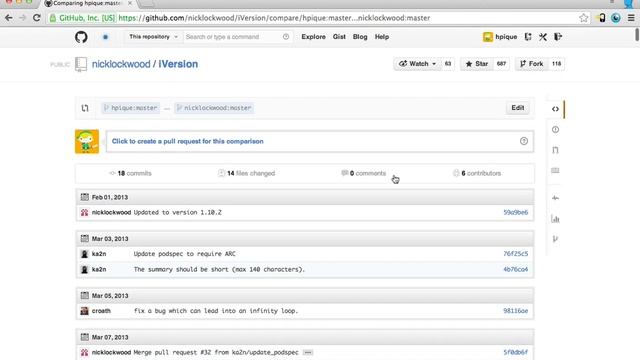
Task: Select the Comparing hpique:master browser tab
Action: coord(88,4)
